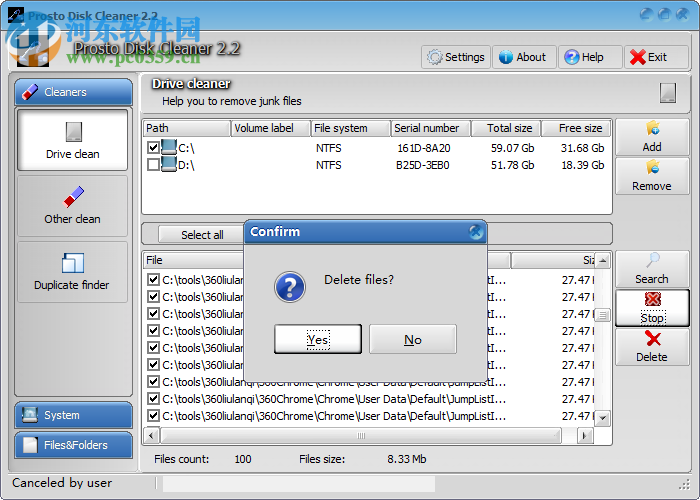This screenshot has width=700, height=500.
Task: Decline deletion by clicking No
Action: pyautogui.click(x=412, y=339)
